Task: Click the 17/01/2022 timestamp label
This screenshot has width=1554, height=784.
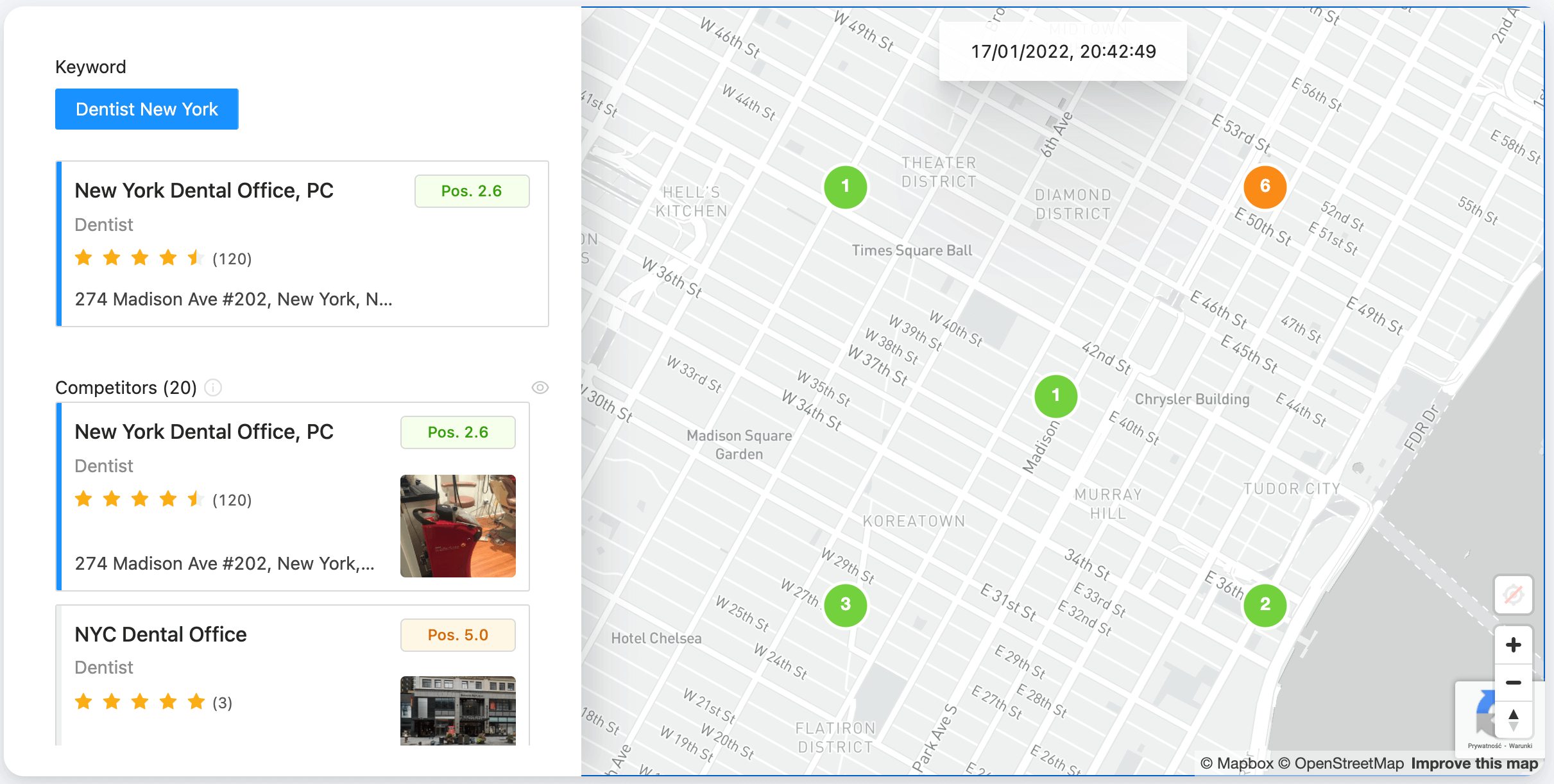Action: (x=1063, y=51)
